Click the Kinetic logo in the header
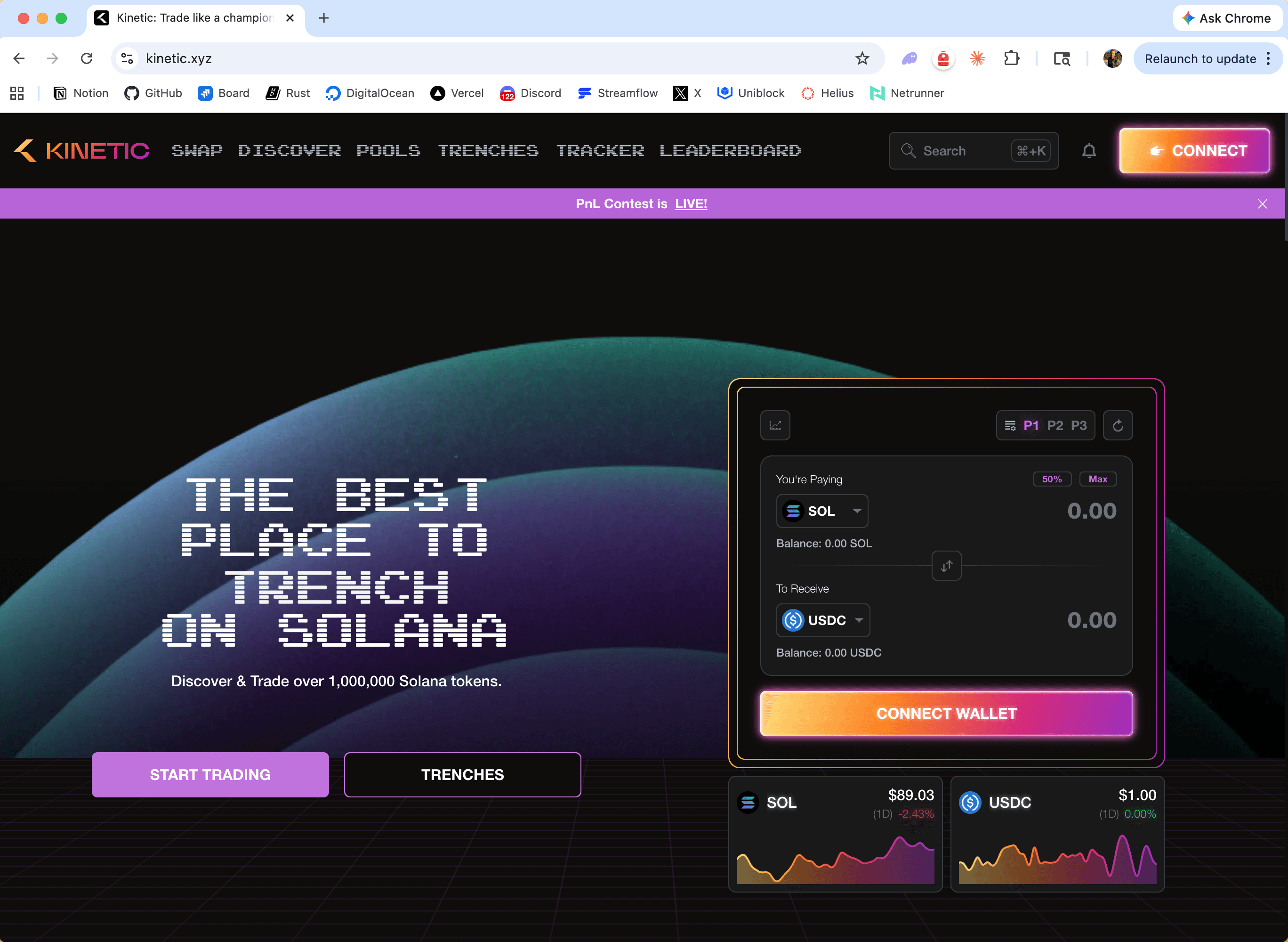1288x942 pixels. 81,151
